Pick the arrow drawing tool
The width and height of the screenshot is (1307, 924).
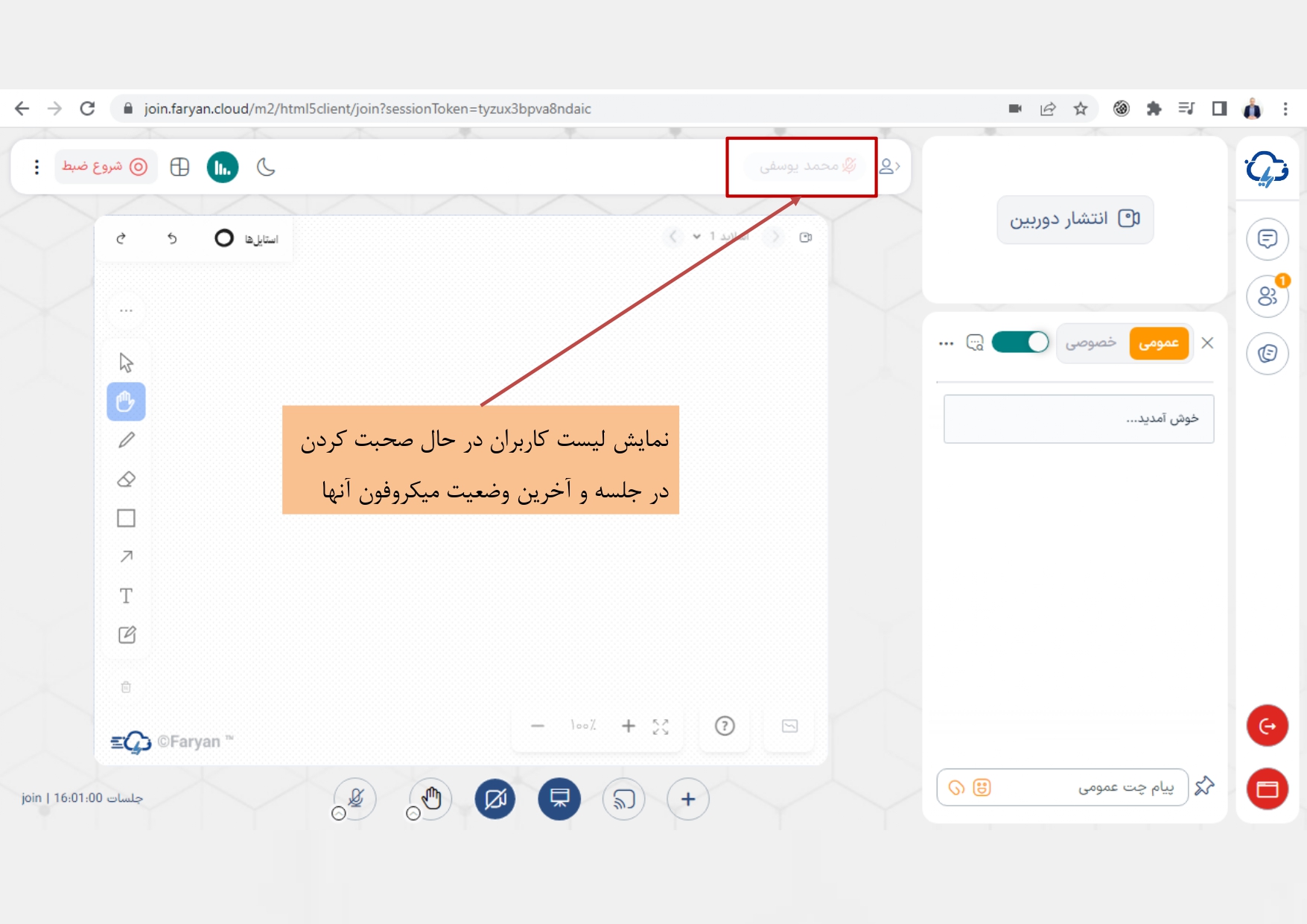tap(127, 557)
